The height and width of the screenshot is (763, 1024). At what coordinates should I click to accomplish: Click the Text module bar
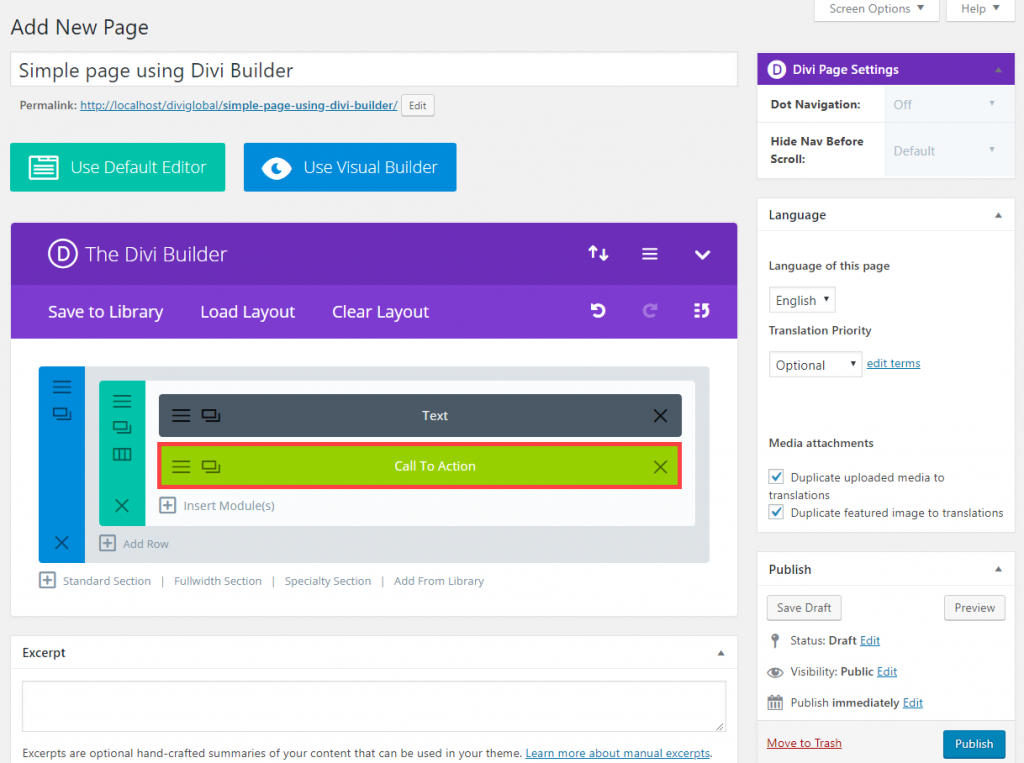coord(420,415)
